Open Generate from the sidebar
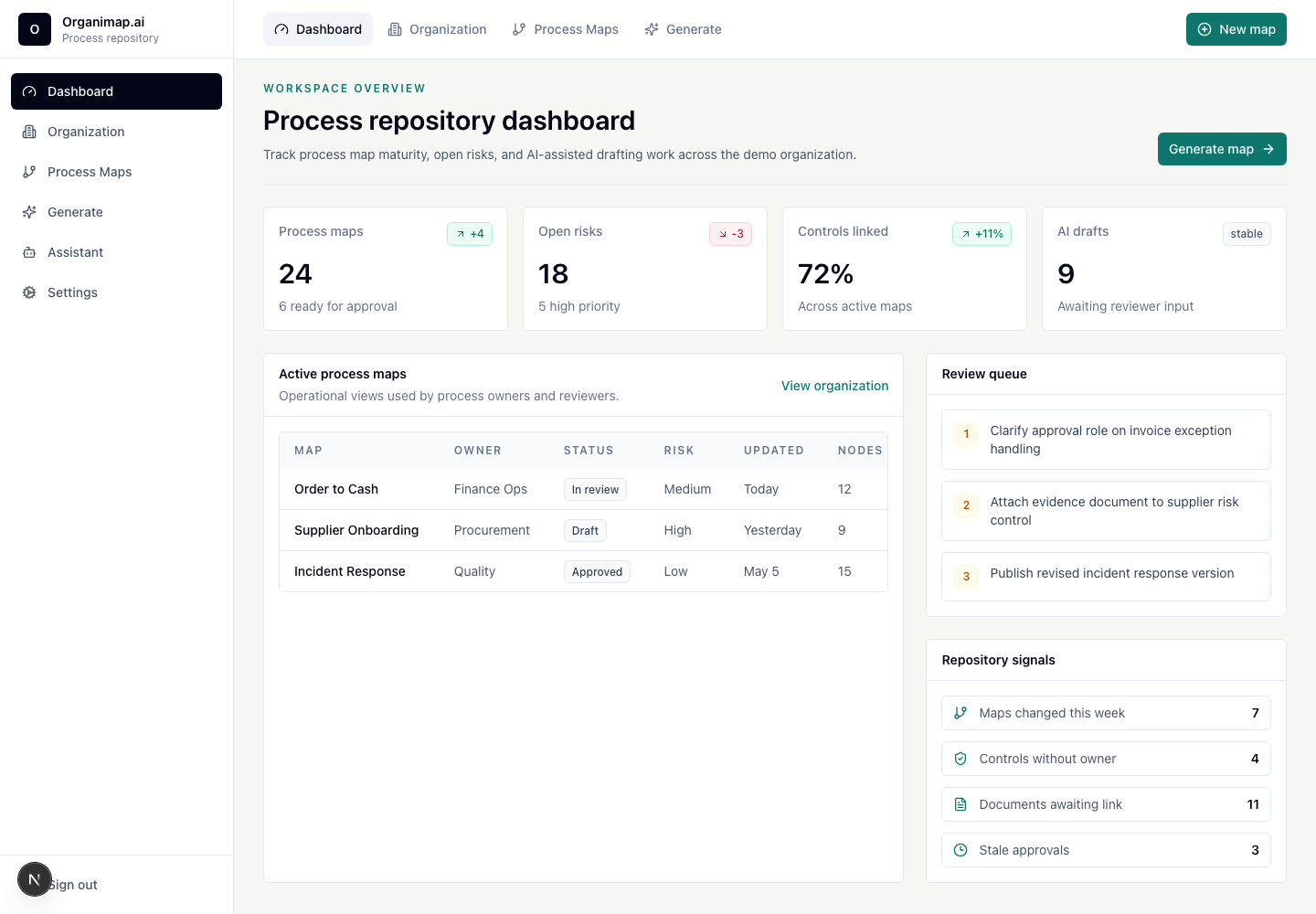1316x914 pixels. [x=116, y=212]
